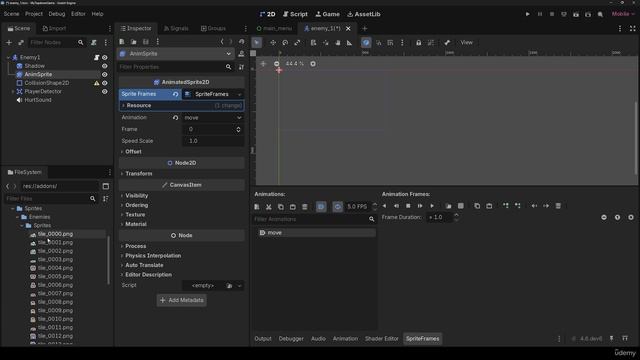The width and height of the screenshot is (640, 360).
Task: Activate the Rotate Mode tool
Action: tap(285, 42)
